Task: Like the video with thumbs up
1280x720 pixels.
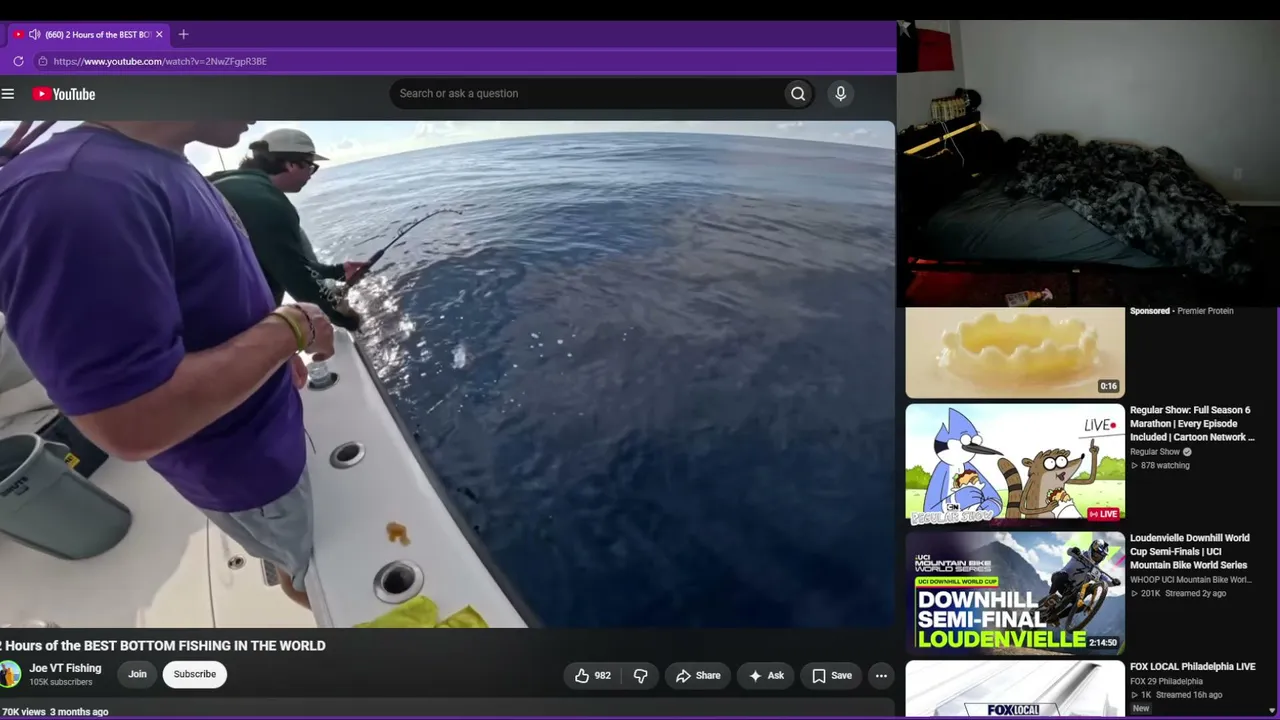Action: [x=592, y=676]
